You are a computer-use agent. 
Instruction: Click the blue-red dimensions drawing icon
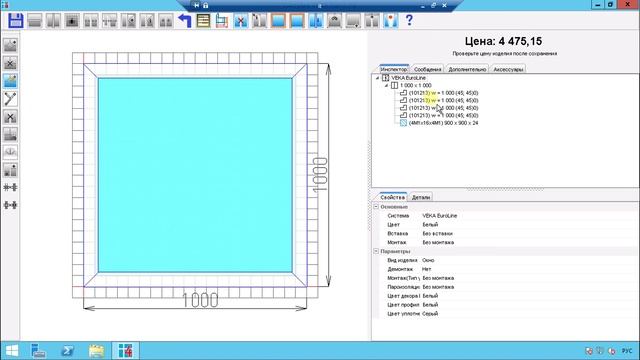pos(222,20)
